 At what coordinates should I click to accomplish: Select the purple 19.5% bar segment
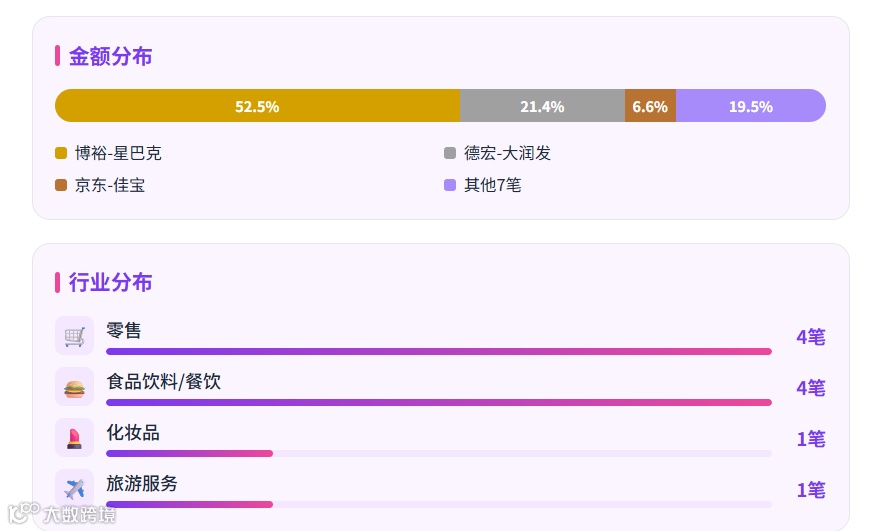tap(751, 106)
